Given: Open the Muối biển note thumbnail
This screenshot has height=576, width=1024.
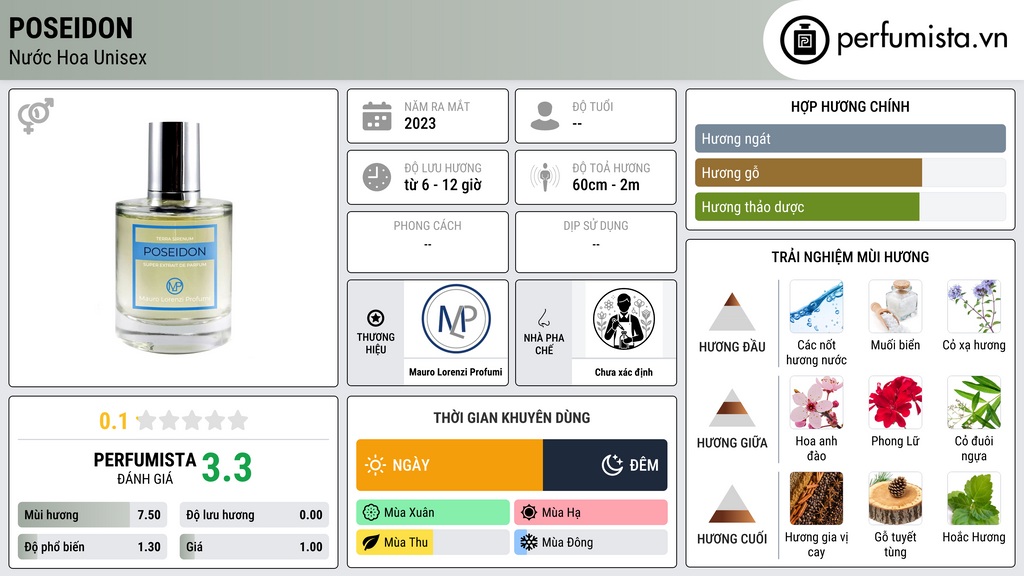Looking at the screenshot, I should click(x=895, y=306).
